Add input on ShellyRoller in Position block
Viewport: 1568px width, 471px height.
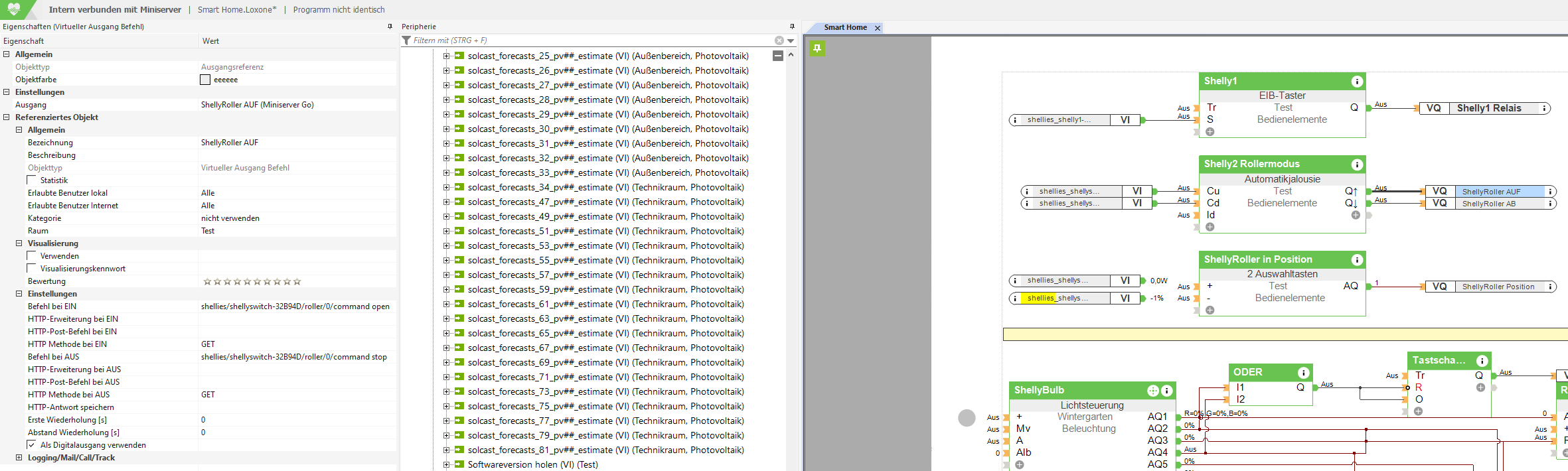point(1210,310)
